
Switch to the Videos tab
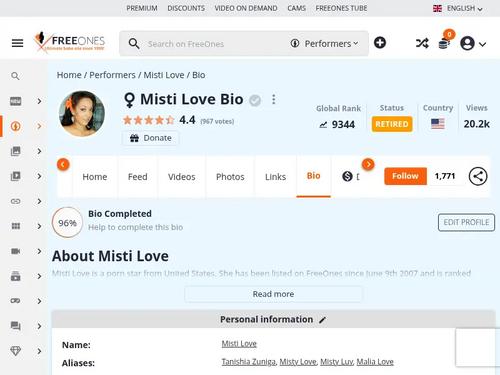click(181, 177)
